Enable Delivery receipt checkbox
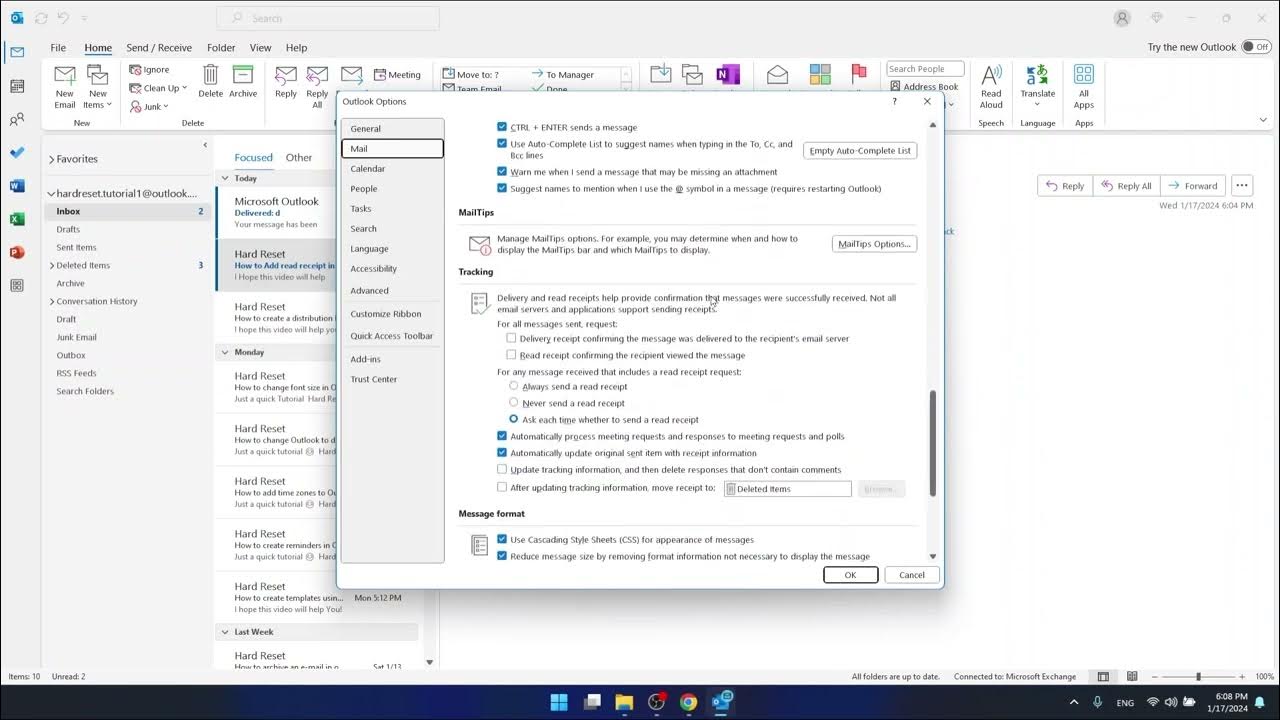Viewport: 1280px width, 720px height. [511, 338]
